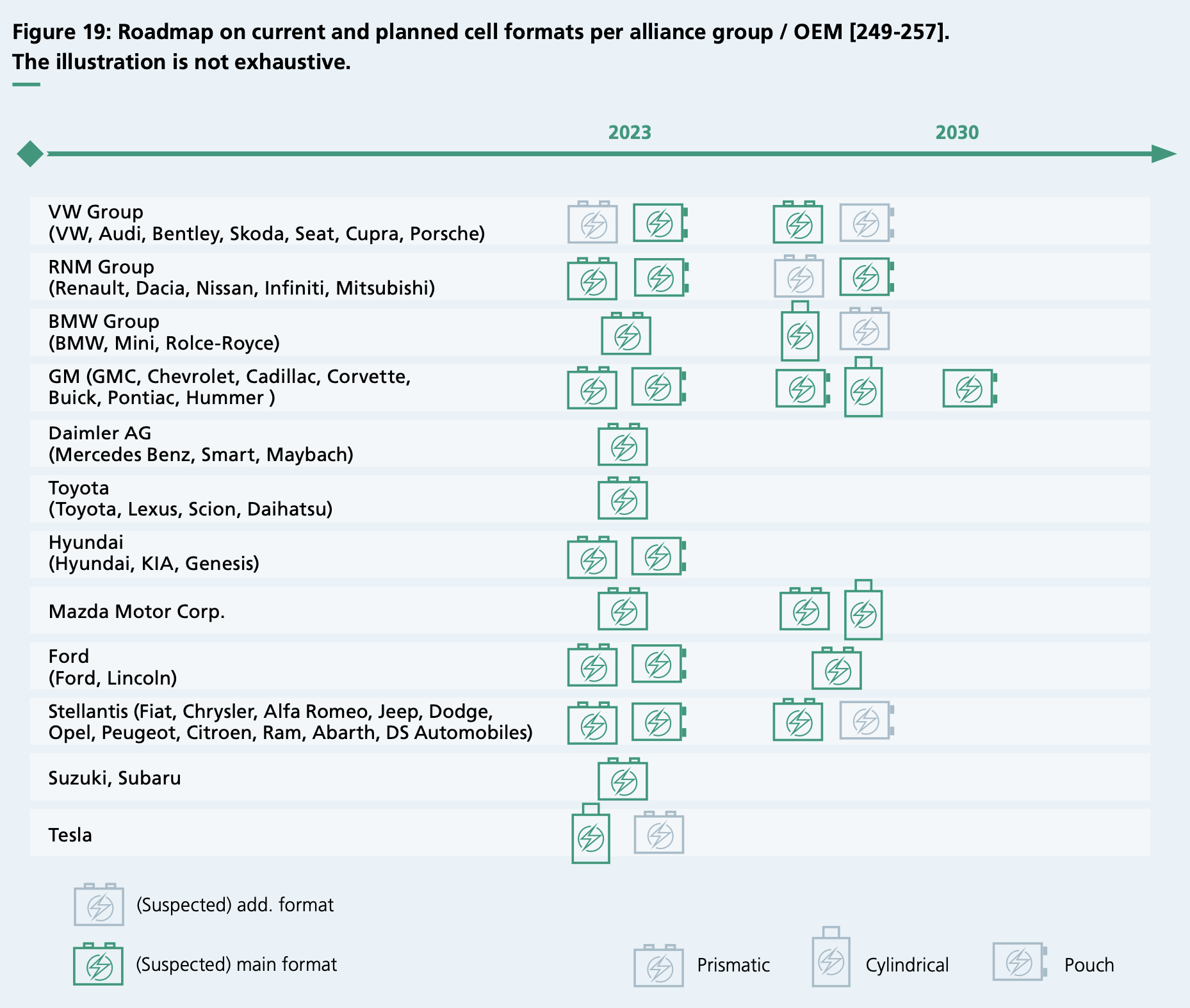Screen dimensions: 1190x1008
Task: Click the Suzuki, Subaru prismatic cell icon
Action: pos(623,780)
